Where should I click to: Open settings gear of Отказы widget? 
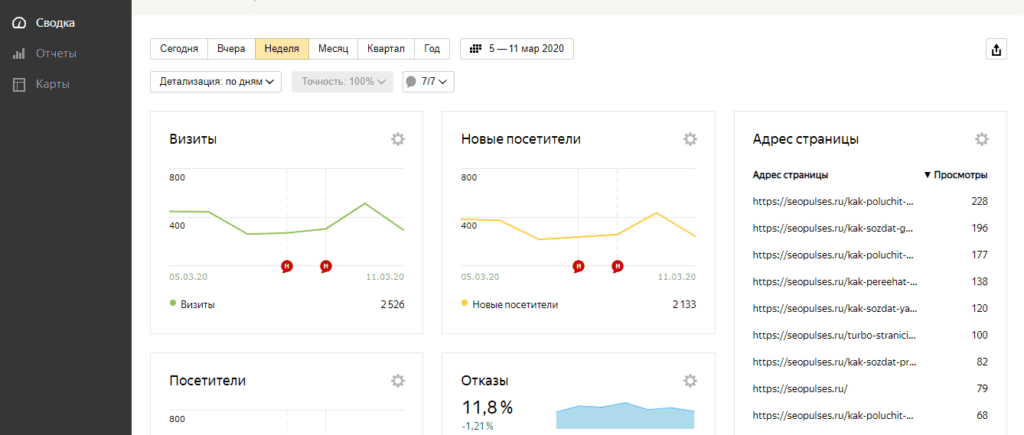tap(690, 380)
